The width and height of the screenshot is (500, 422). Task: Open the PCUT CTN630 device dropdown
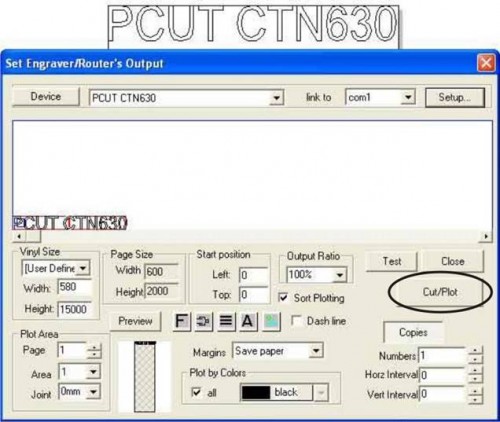point(276,98)
